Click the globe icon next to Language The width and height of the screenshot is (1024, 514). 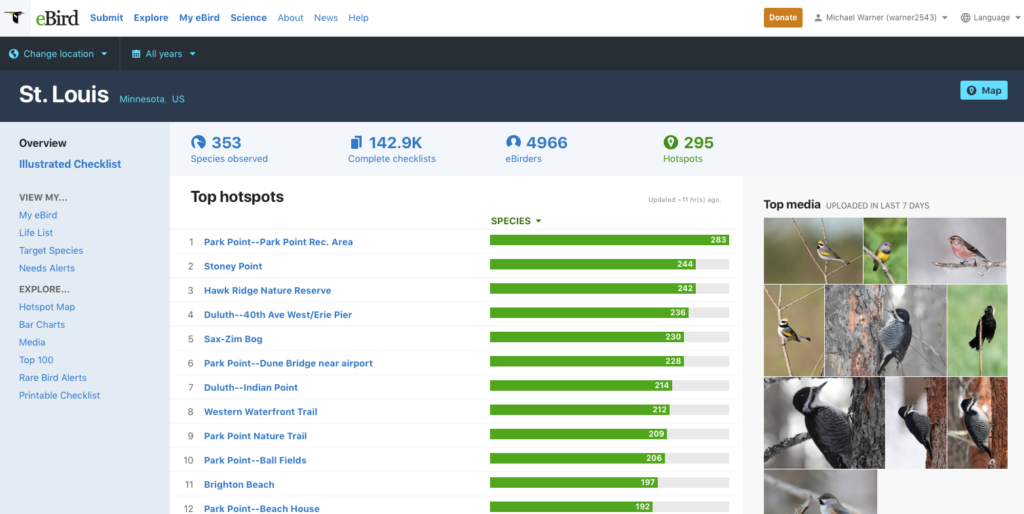coord(965,18)
